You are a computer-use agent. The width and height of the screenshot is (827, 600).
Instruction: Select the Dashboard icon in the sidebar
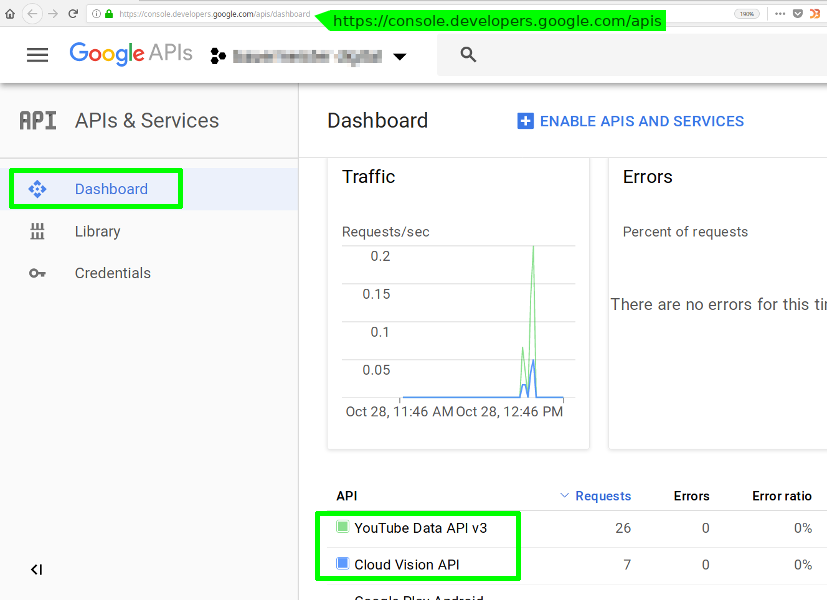coord(37,188)
